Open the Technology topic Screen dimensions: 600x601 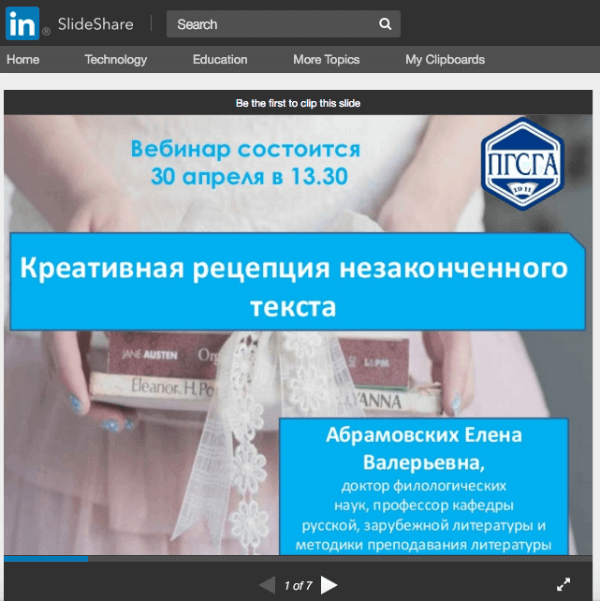[116, 59]
